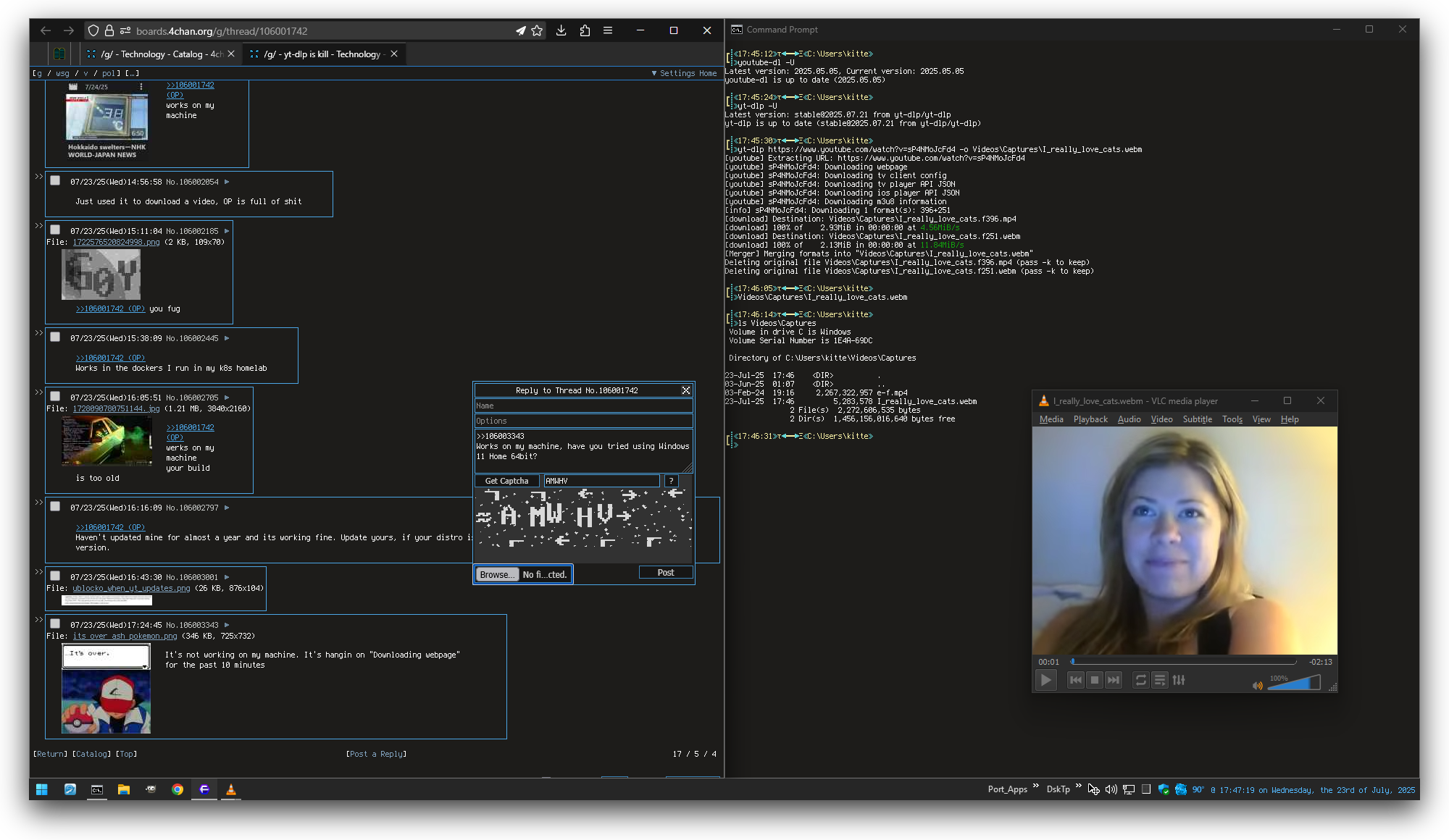Viewport: 1449px width, 840px height.
Task: Open the Settings dropdown on 4chan
Action: 677,73
